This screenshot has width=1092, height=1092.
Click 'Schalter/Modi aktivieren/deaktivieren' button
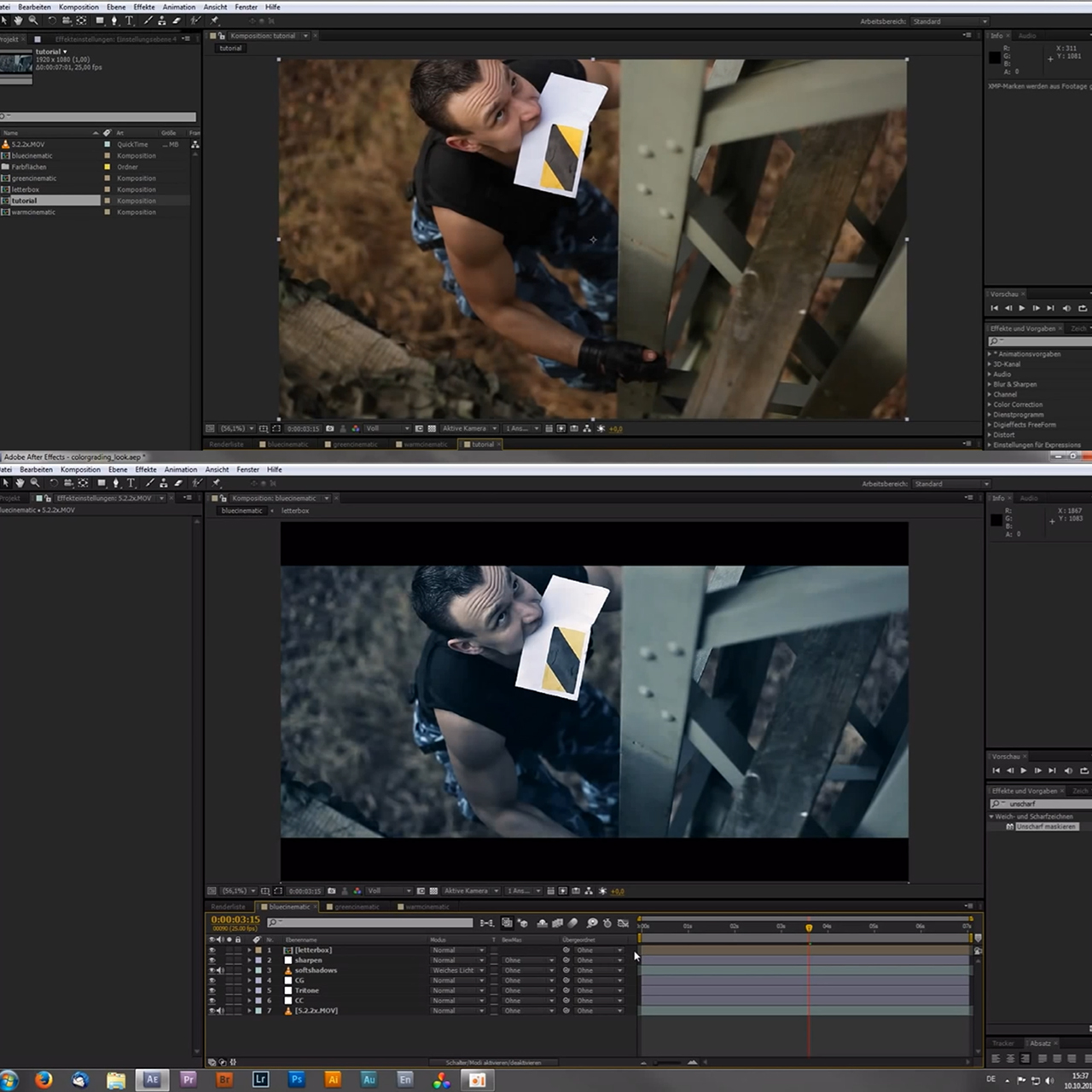tap(494, 1063)
